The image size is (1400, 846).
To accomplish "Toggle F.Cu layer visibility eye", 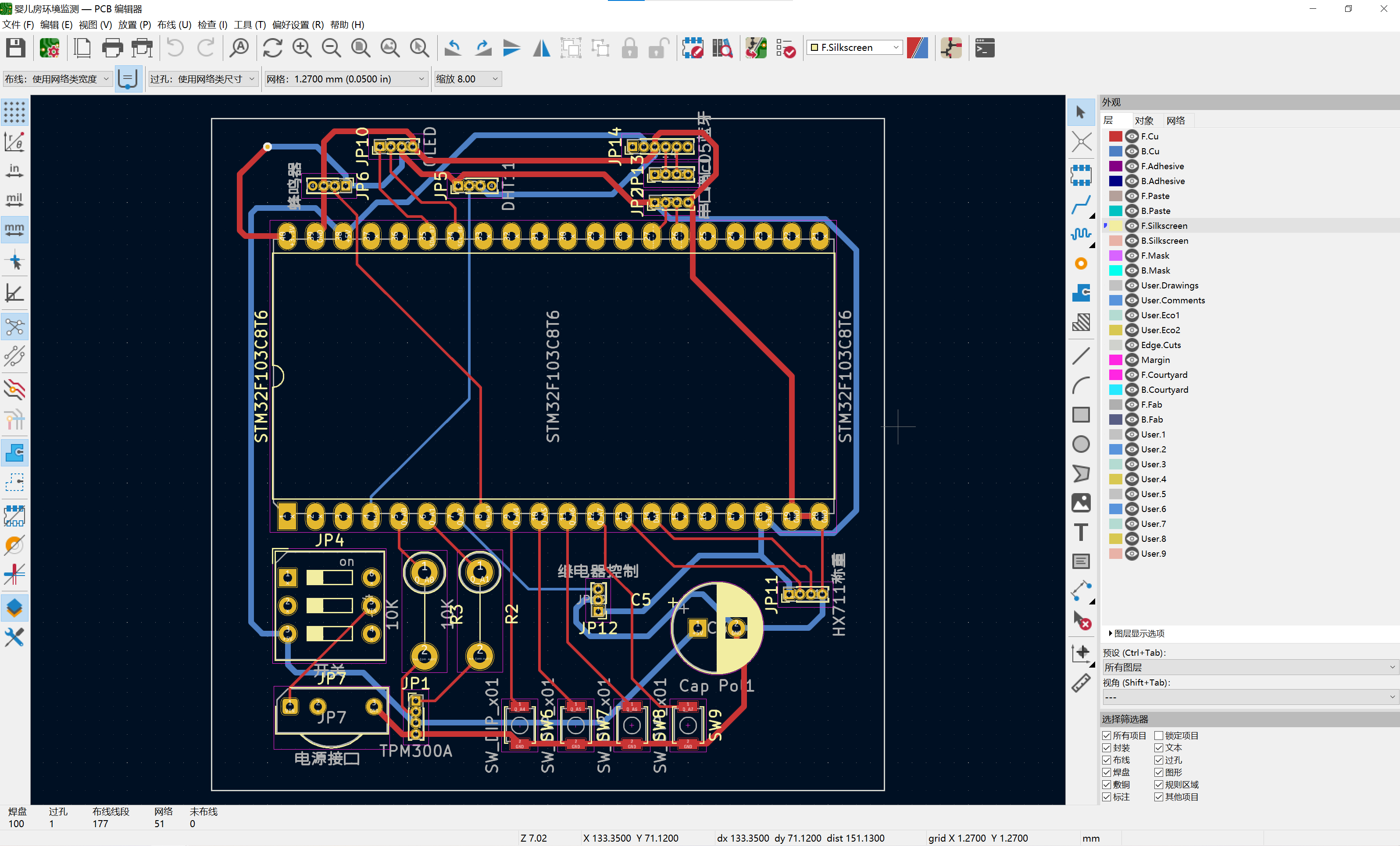I will (x=1132, y=136).
